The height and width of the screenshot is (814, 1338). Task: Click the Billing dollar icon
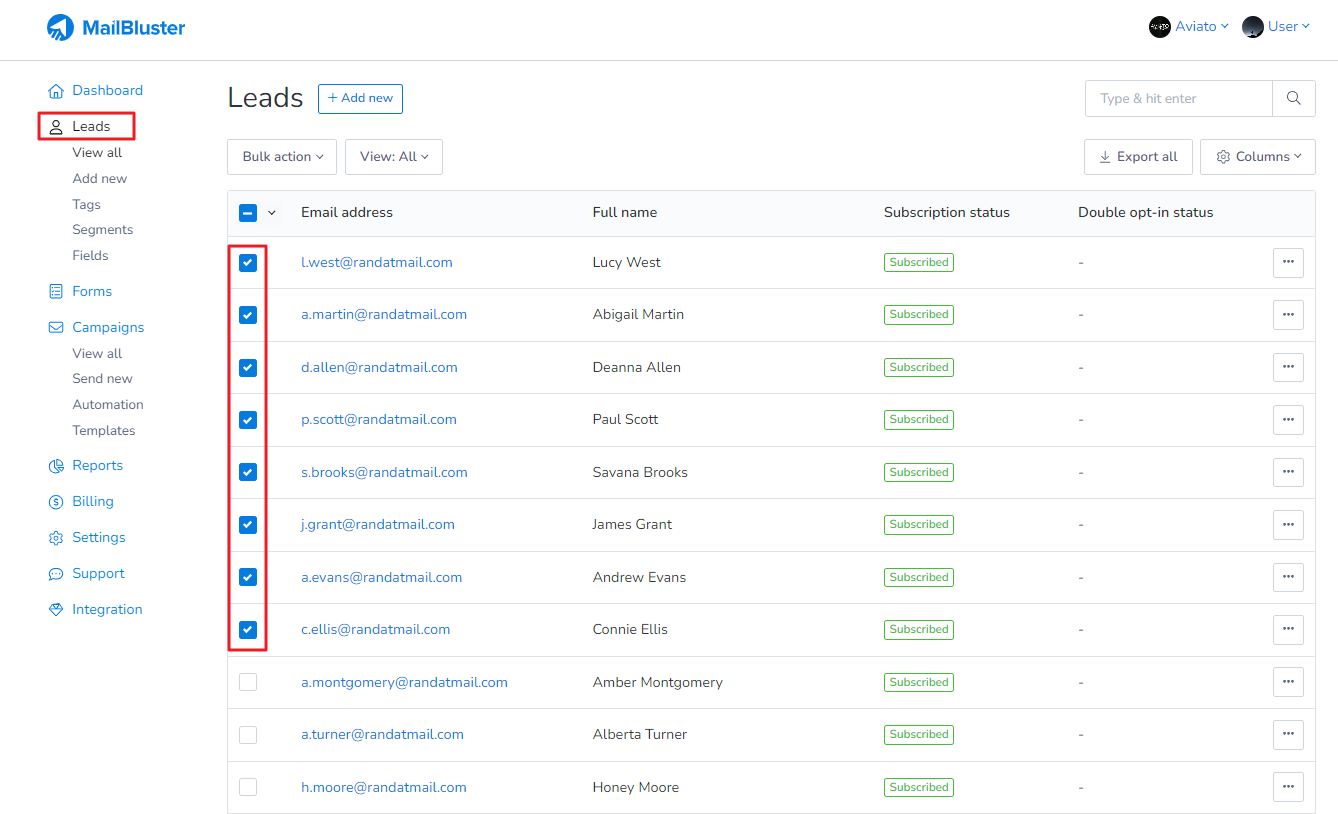56,502
